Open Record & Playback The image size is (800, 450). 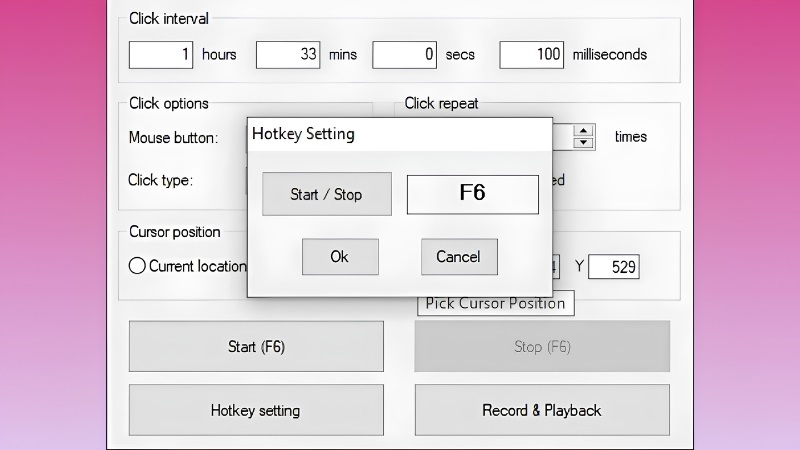click(542, 410)
